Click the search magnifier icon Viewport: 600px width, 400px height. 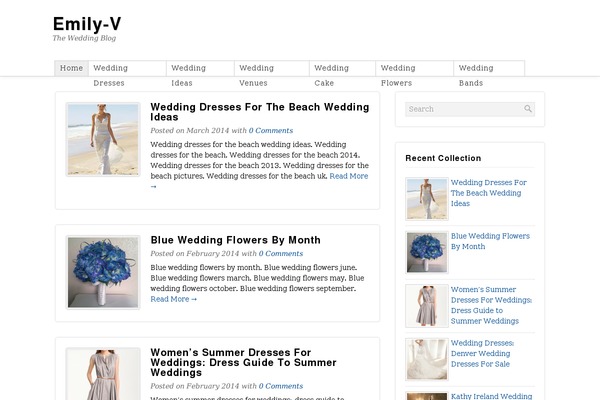528,109
